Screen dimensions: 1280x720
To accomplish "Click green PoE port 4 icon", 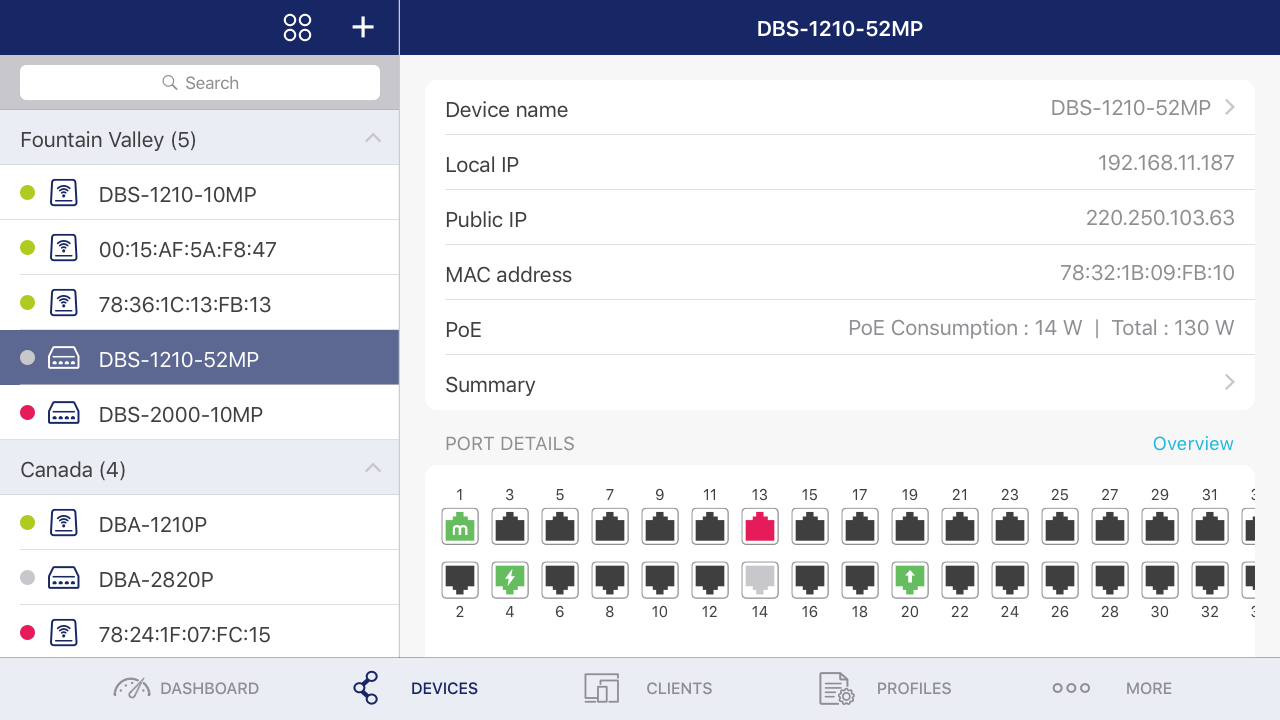I will [509, 577].
